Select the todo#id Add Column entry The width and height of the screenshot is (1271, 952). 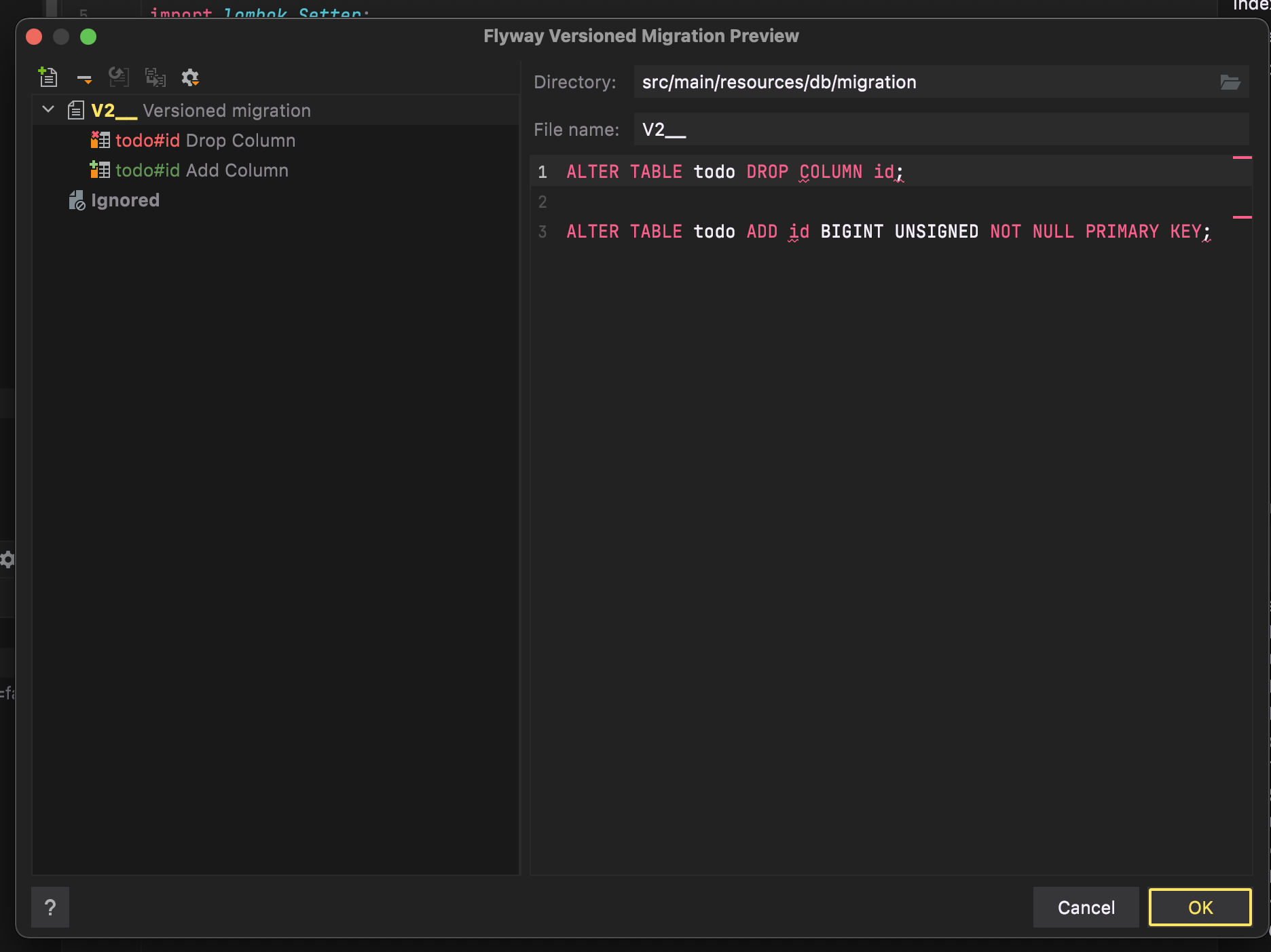coord(276,170)
